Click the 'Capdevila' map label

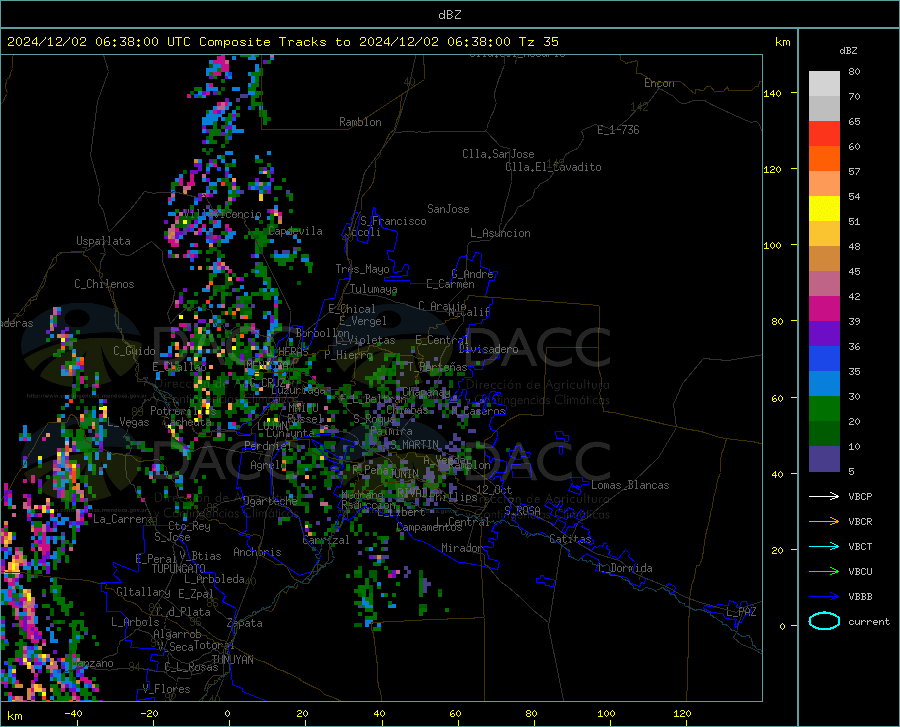point(295,231)
